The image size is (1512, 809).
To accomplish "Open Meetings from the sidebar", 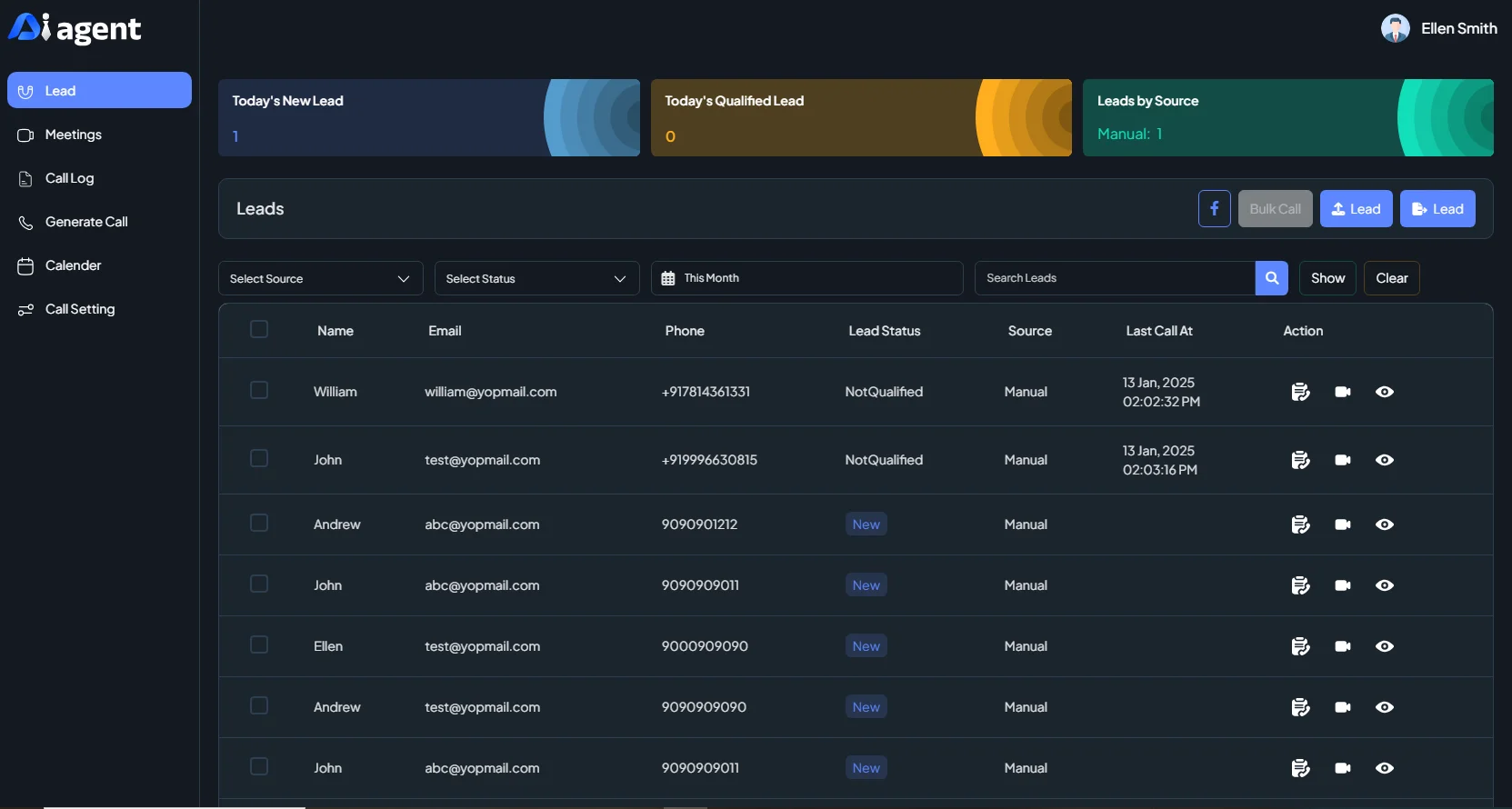I will (99, 135).
